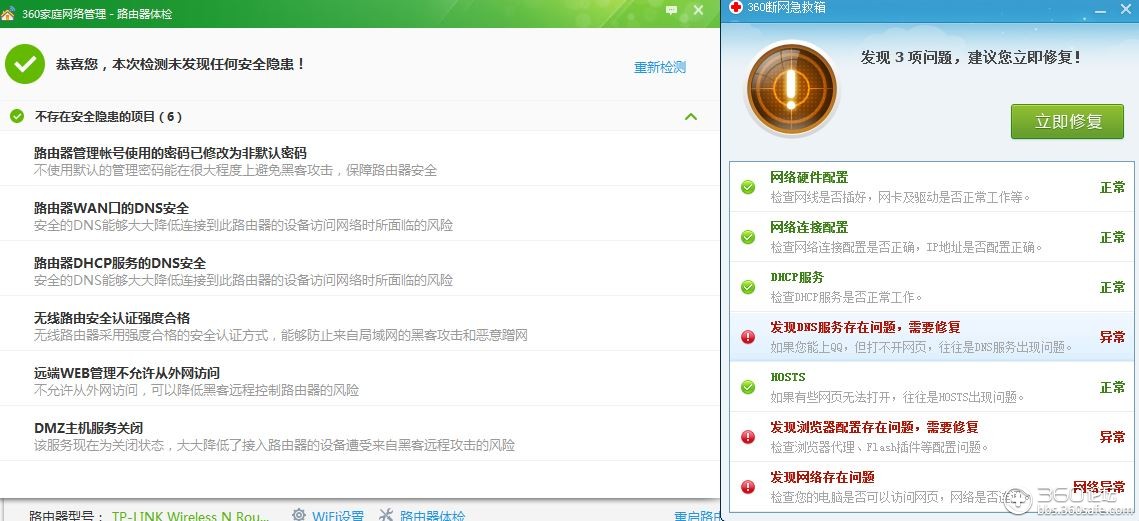Select the 发现网络存在问题 row
1139x521 pixels.
tap(931, 487)
